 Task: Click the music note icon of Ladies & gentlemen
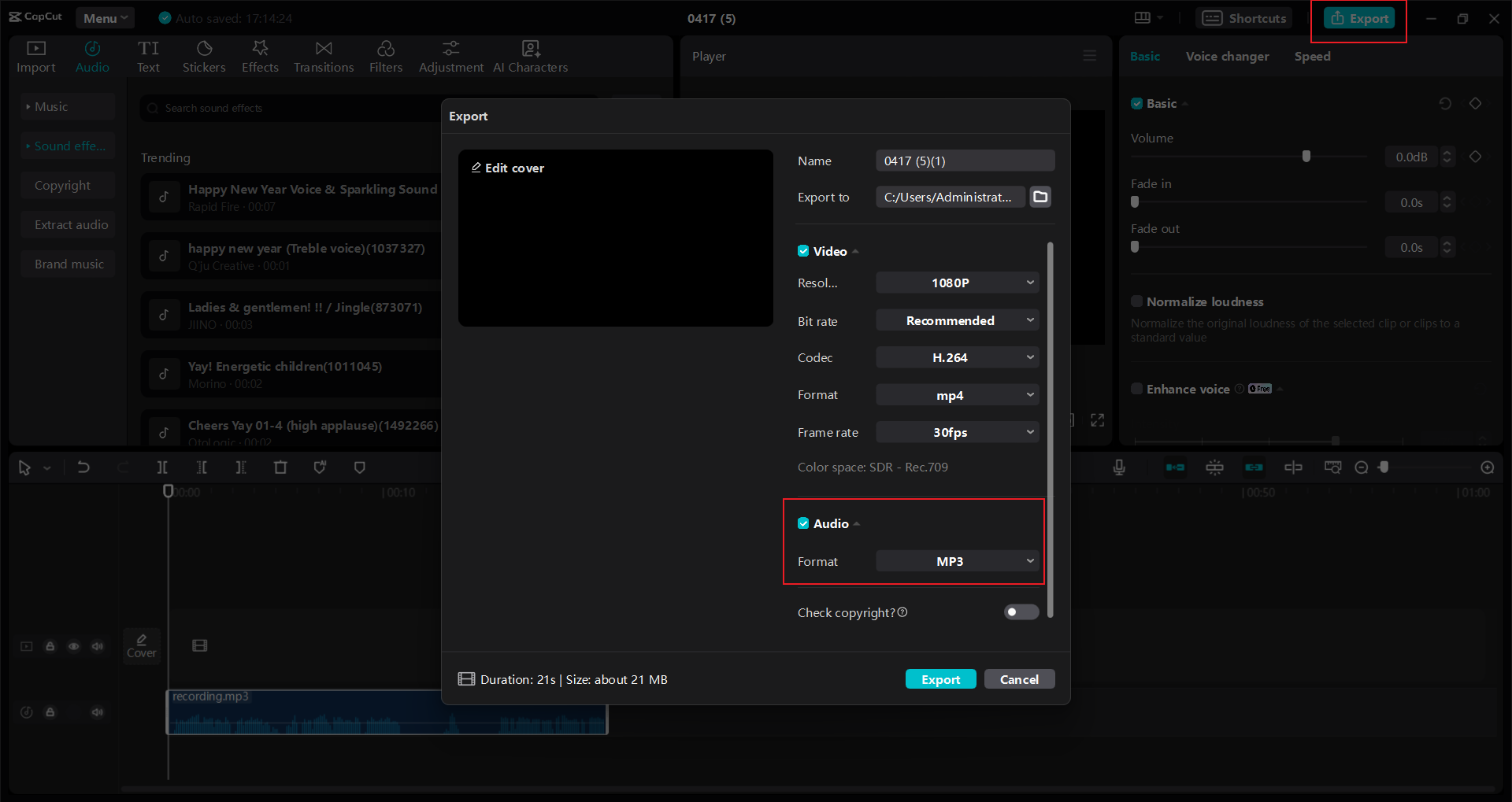click(x=164, y=315)
